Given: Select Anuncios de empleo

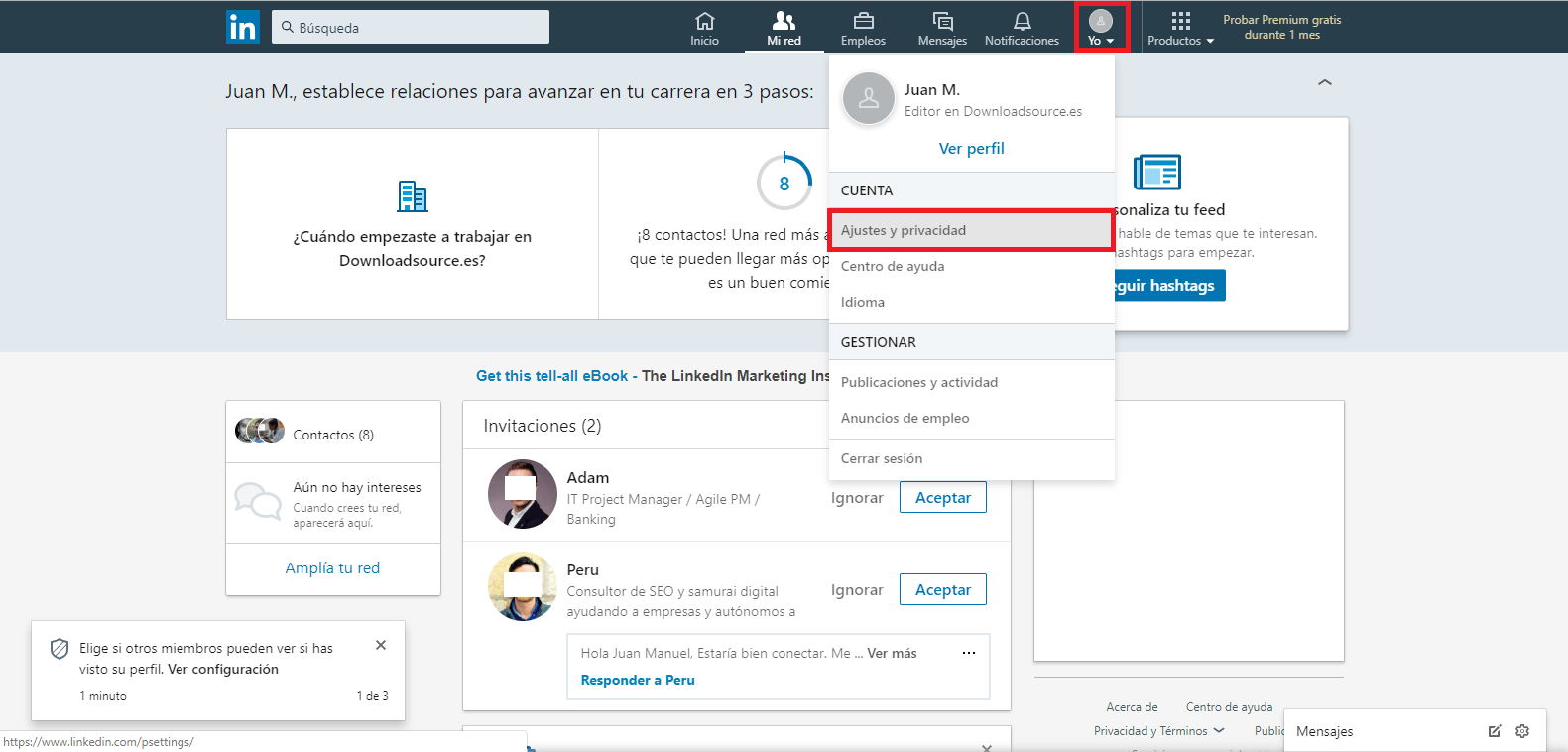Looking at the screenshot, I should pyautogui.click(x=971, y=418).
